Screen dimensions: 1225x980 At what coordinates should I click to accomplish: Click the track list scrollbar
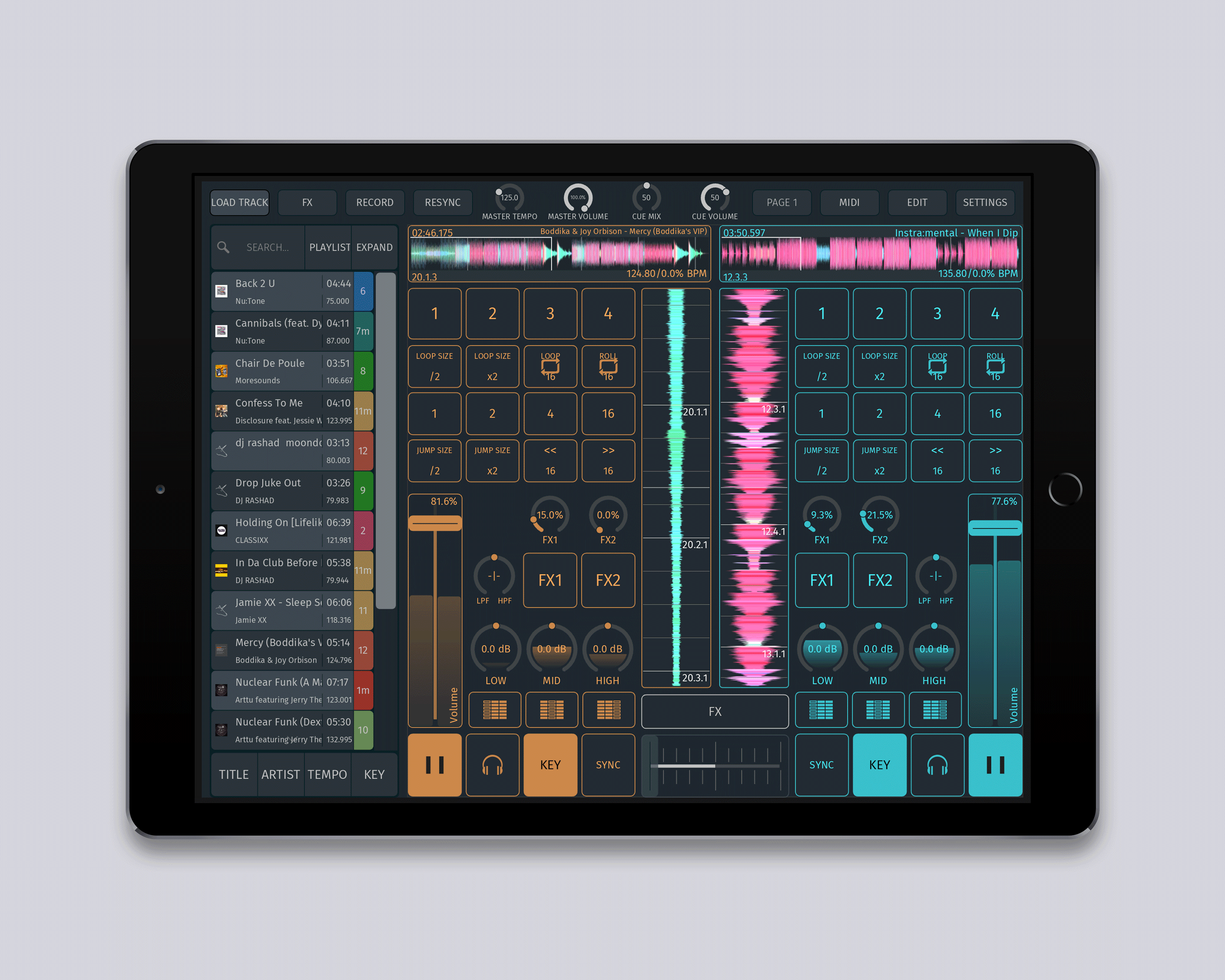tap(386, 441)
